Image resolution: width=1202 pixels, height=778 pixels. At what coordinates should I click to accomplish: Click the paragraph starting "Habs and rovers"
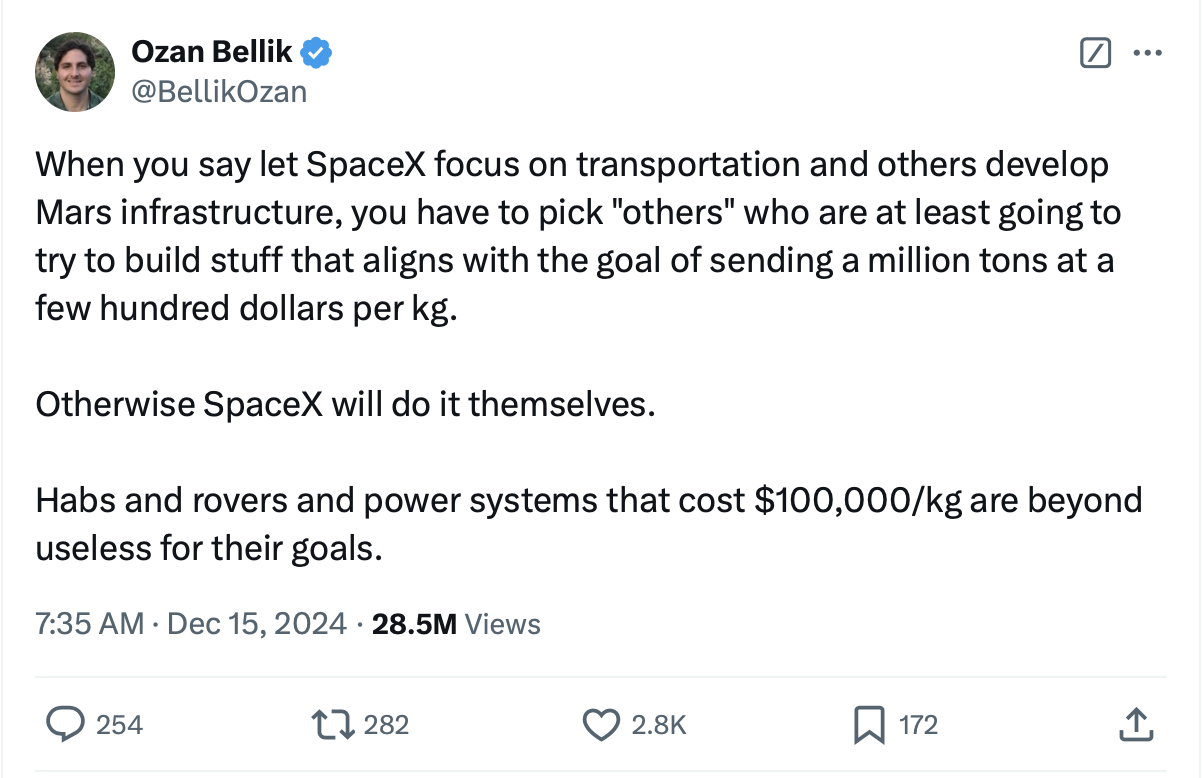click(588, 523)
